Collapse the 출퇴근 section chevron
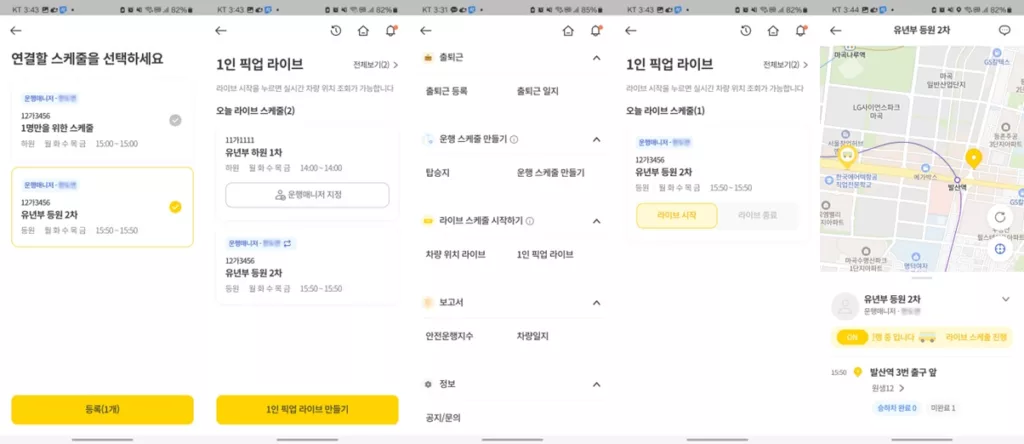This screenshot has height=444, width=1024. (x=596, y=58)
